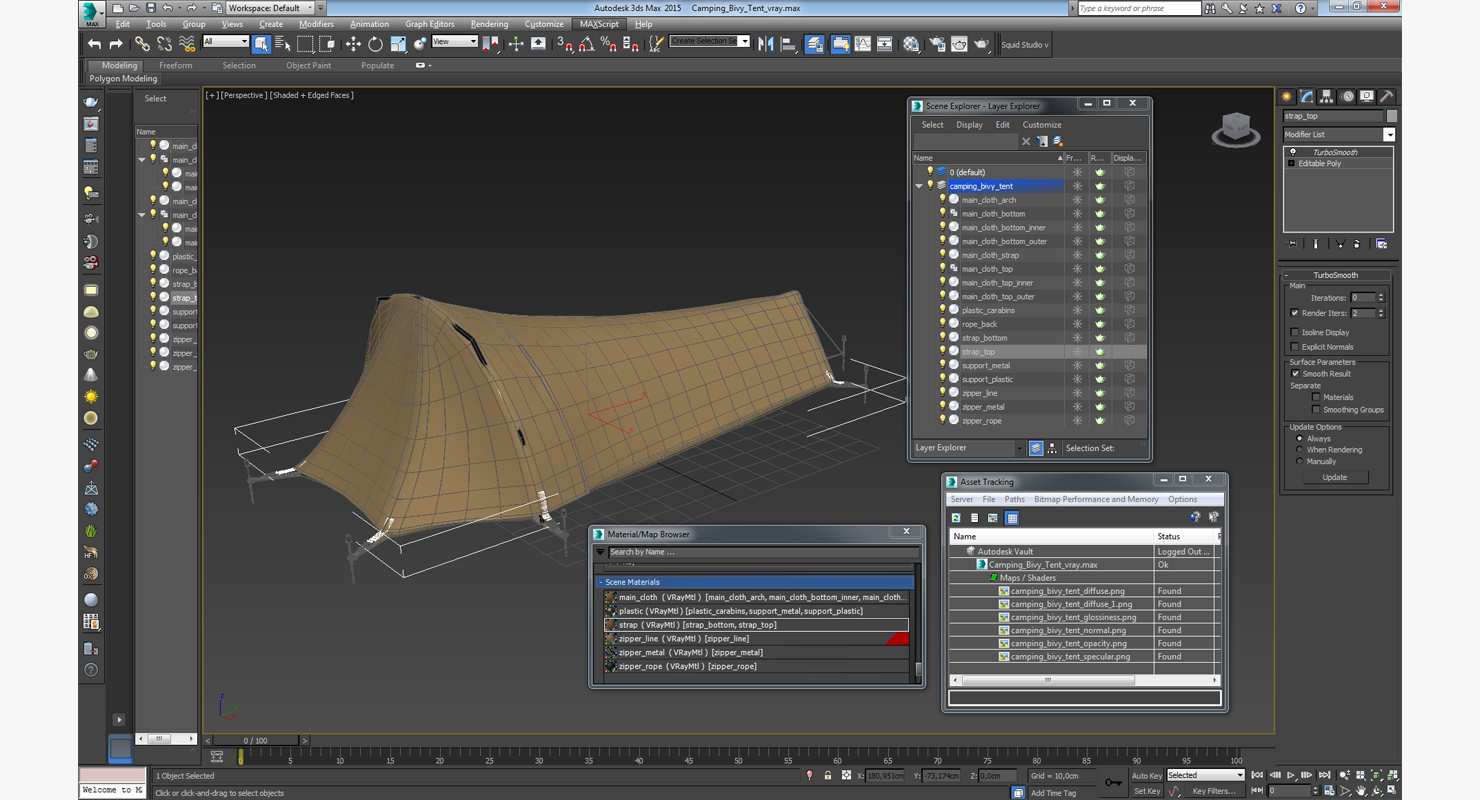Open the Layer Explorer dropdown at bottom
The height and width of the screenshot is (800, 1480).
pyautogui.click(x=1019, y=448)
